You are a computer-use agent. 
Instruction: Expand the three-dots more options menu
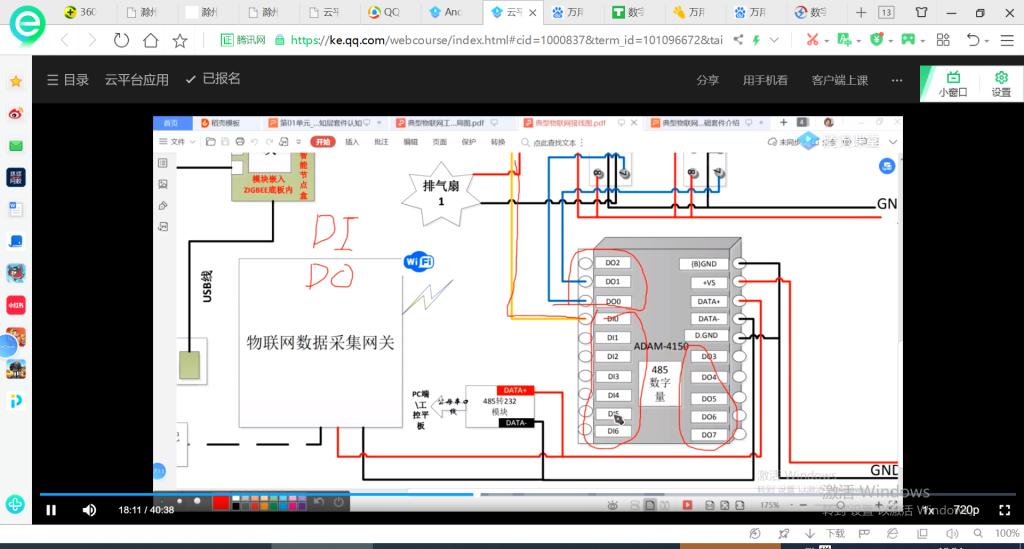[897, 80]
